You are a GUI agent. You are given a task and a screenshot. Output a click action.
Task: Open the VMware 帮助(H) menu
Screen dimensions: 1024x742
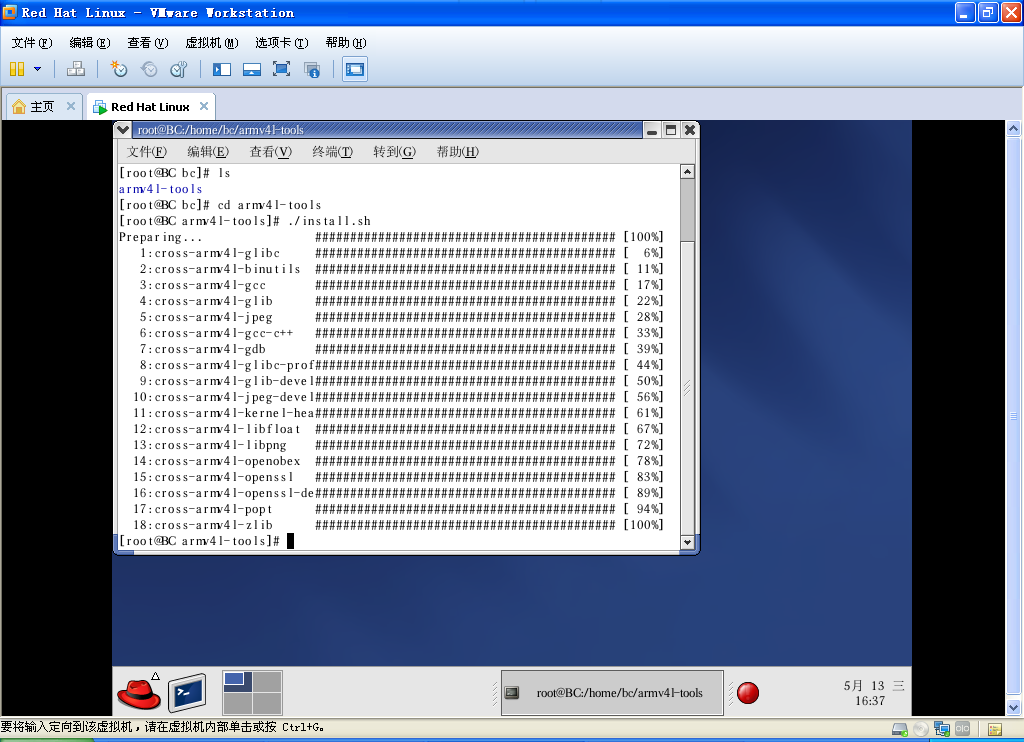(345, 42)
